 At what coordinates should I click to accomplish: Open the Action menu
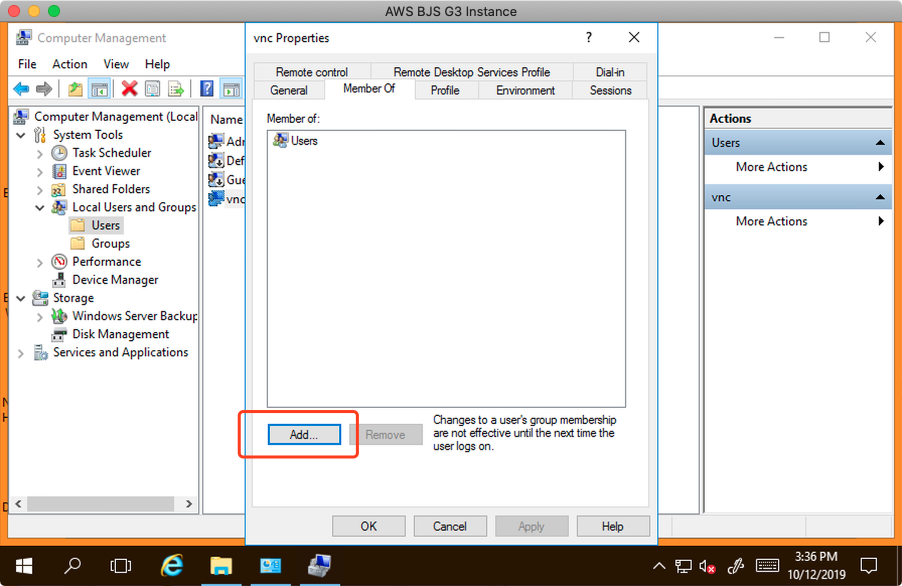click(x=69, y=64)
